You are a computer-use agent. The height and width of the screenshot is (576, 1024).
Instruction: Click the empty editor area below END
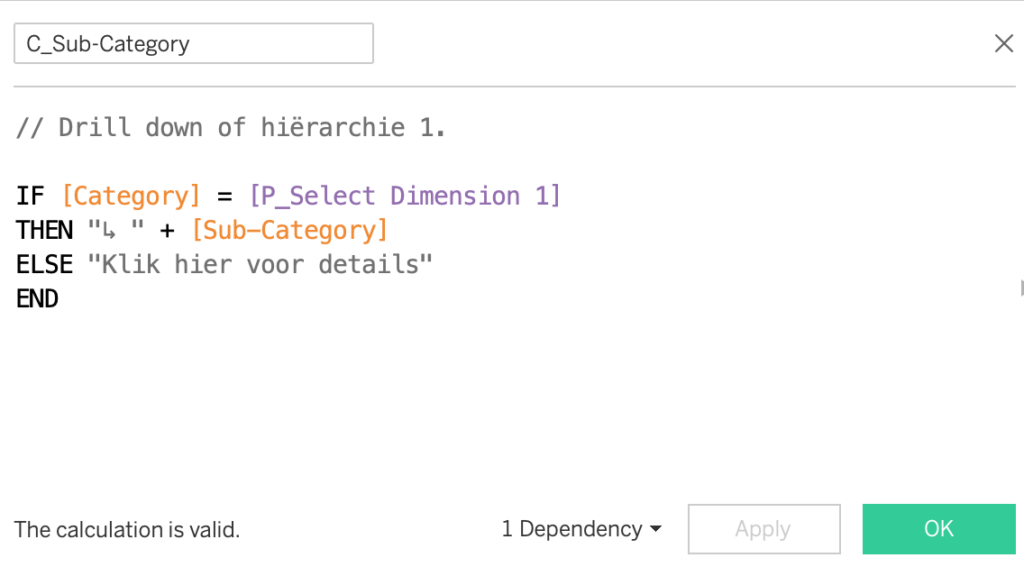click(x=500, y=400)
